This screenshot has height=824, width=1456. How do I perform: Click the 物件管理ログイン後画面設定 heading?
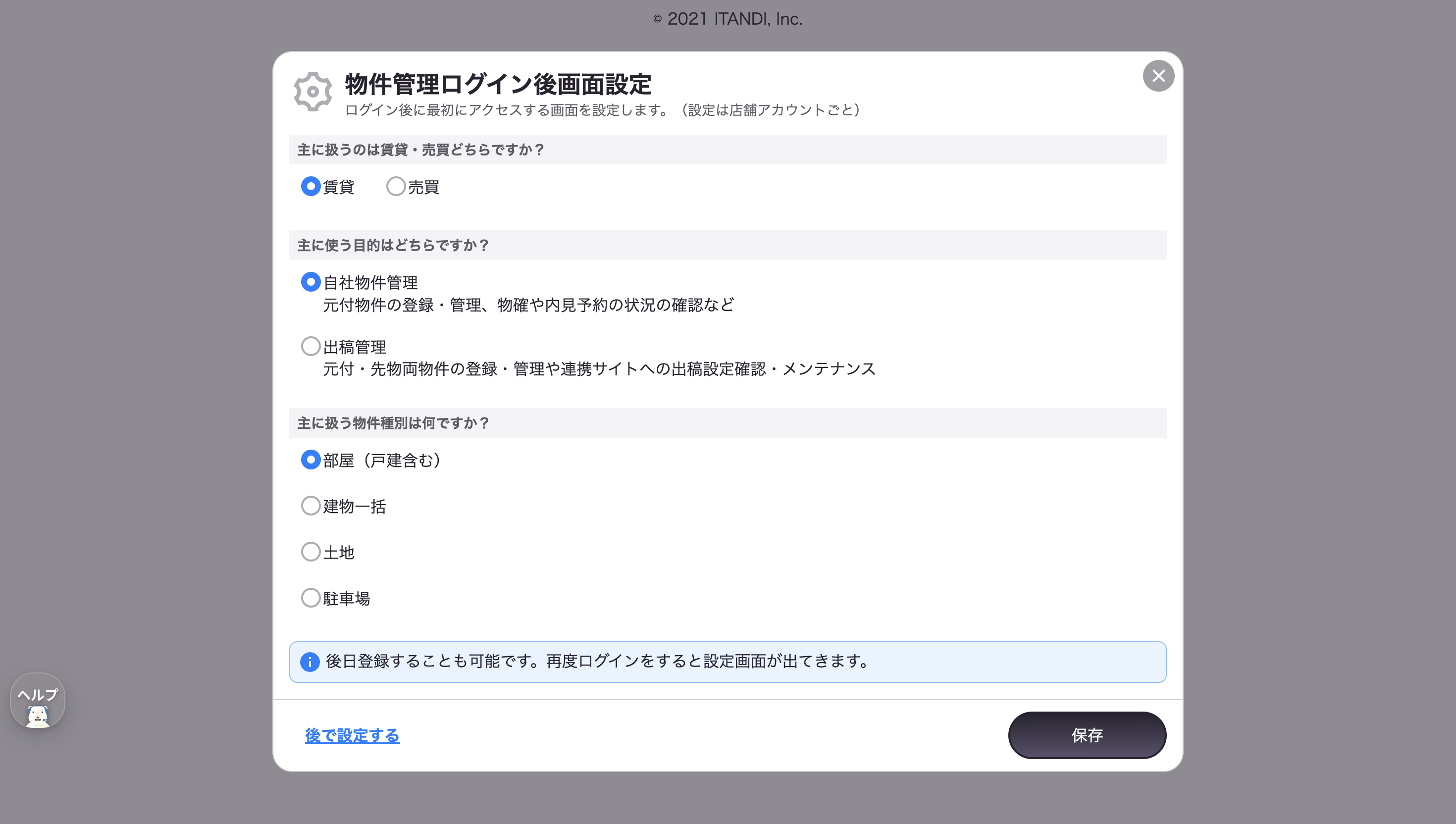(x=498, y=84)
